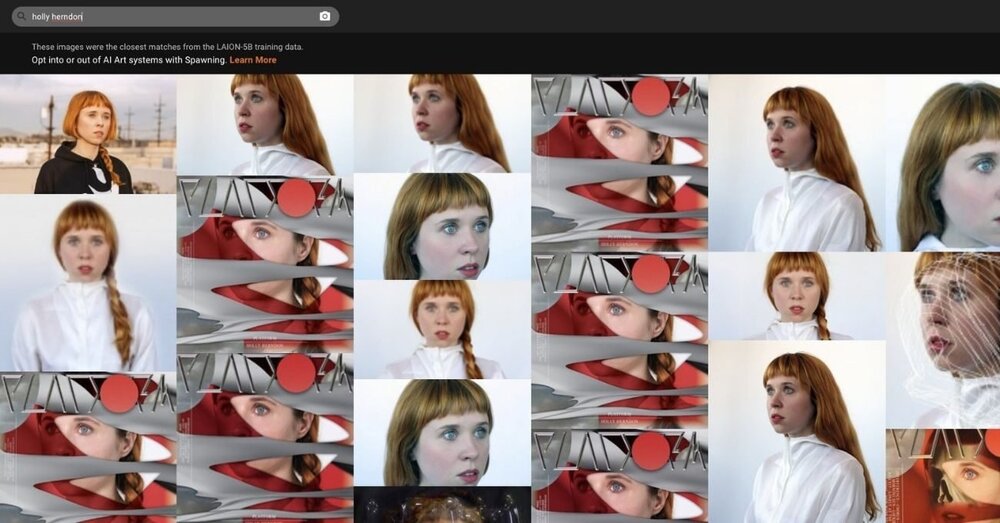Open small braid portrait in third column
This screenshot has width=1000, height=523.
point(442,329)
